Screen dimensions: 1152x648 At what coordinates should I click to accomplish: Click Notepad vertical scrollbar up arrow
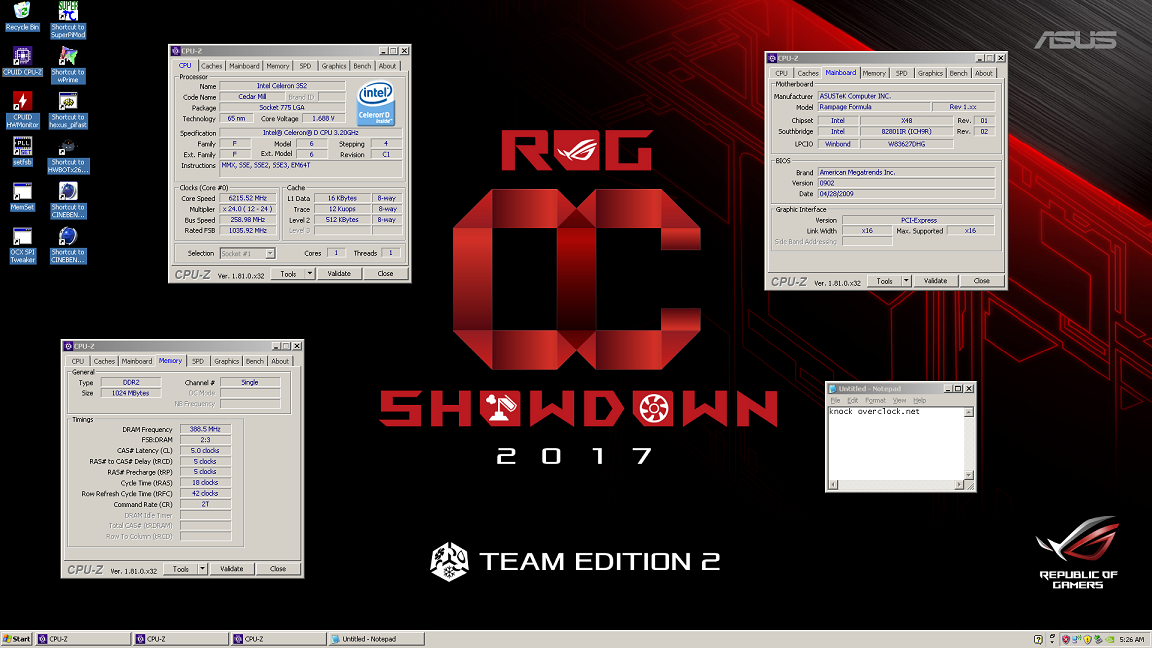[x=969, y=413]
